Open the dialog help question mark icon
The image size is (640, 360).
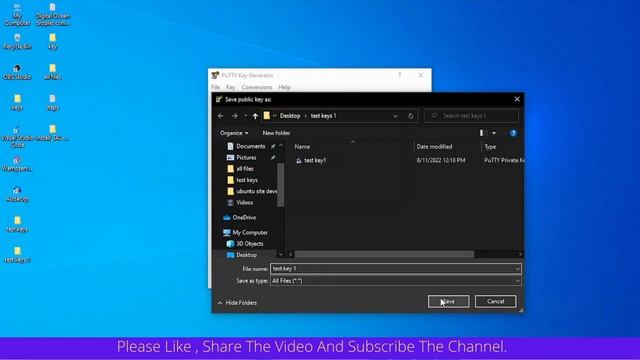coord(513,133)
